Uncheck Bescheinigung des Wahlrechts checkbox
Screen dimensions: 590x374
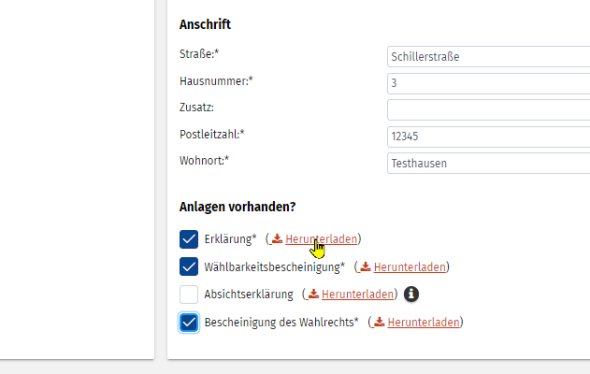pos(189,322)
